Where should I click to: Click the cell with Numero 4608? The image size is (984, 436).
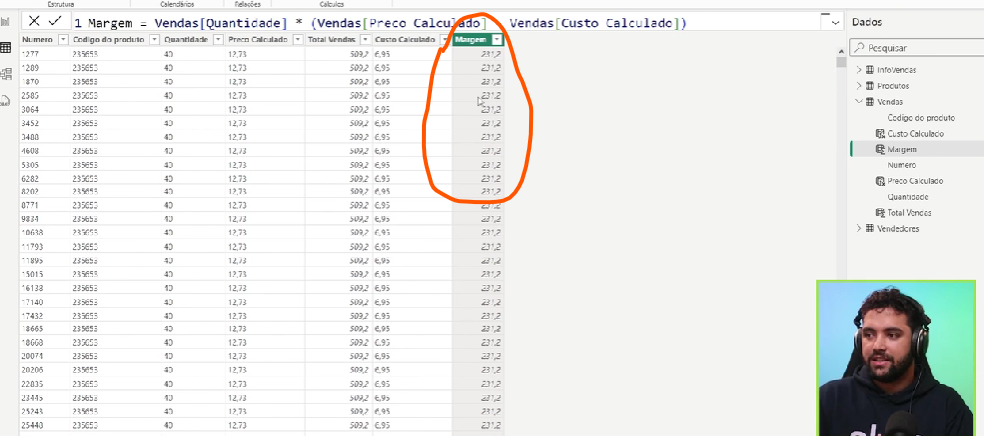(x=45, y=151)
